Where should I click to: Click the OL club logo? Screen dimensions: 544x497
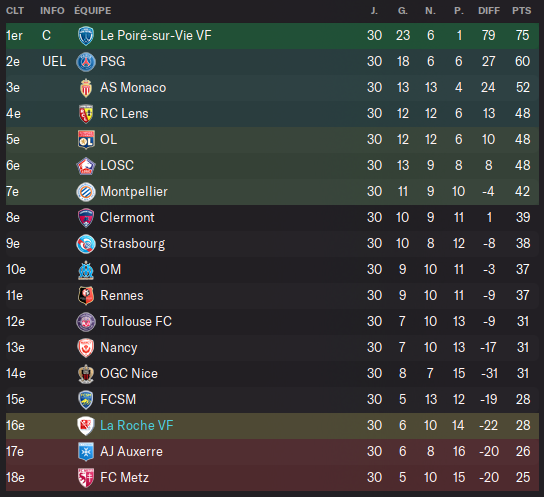86,140
